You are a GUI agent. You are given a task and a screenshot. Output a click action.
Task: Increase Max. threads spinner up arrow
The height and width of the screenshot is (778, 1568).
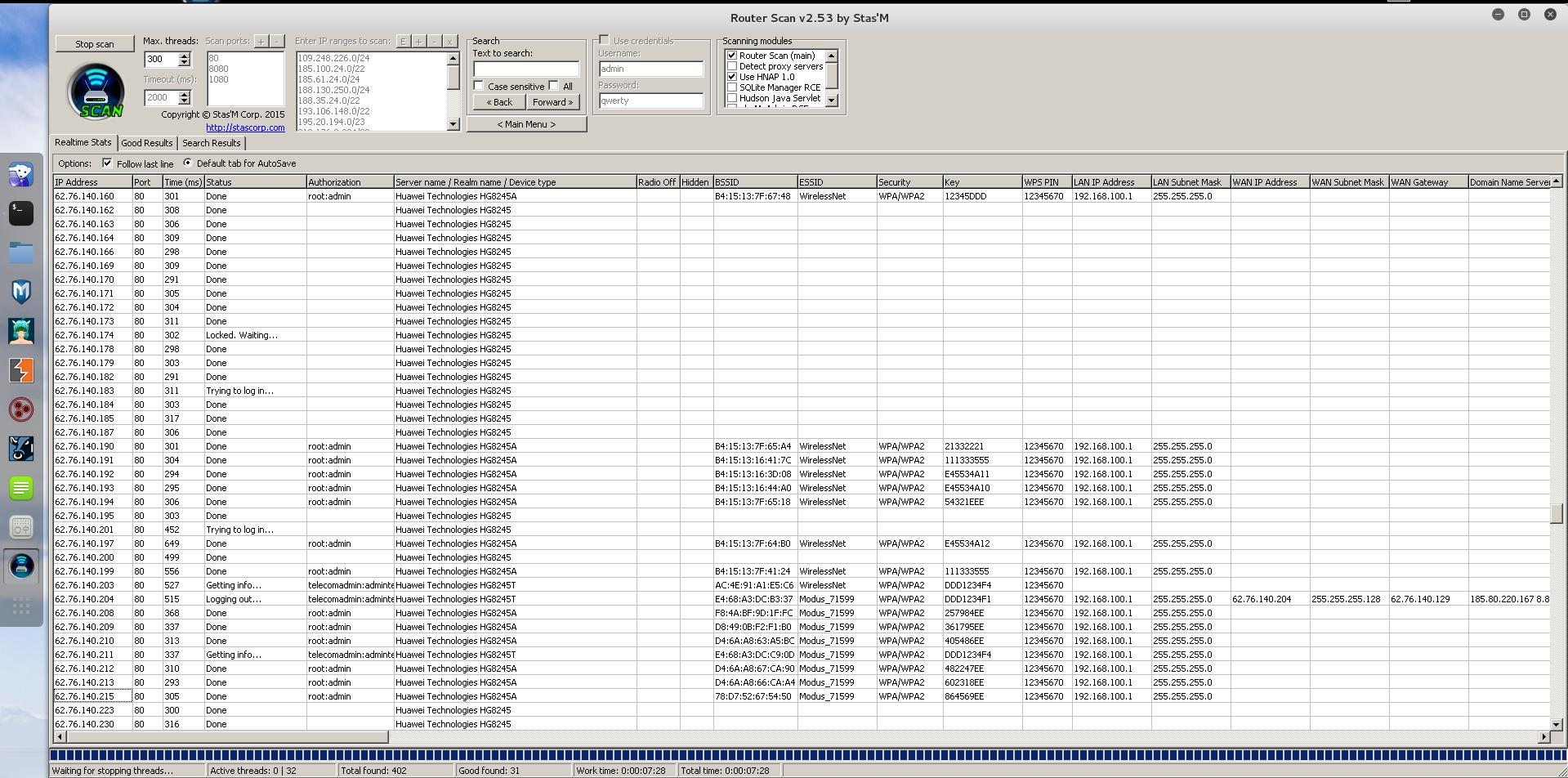point(184,56)
